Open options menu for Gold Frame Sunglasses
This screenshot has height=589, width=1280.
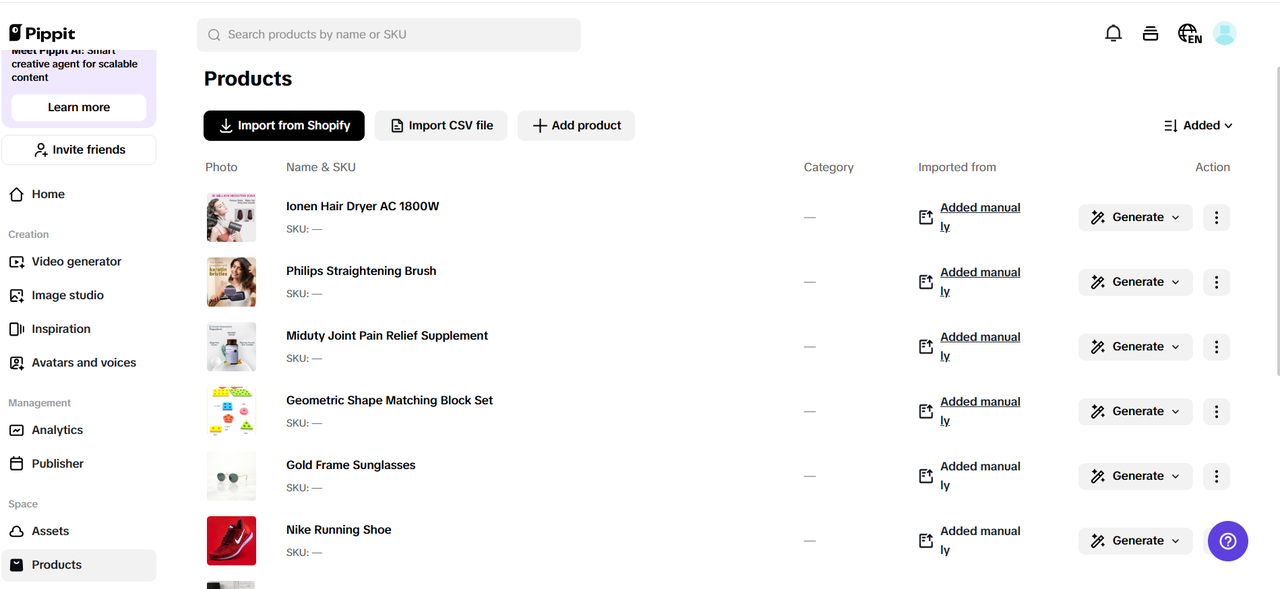pyautogui.click(x=1216, y=476)
